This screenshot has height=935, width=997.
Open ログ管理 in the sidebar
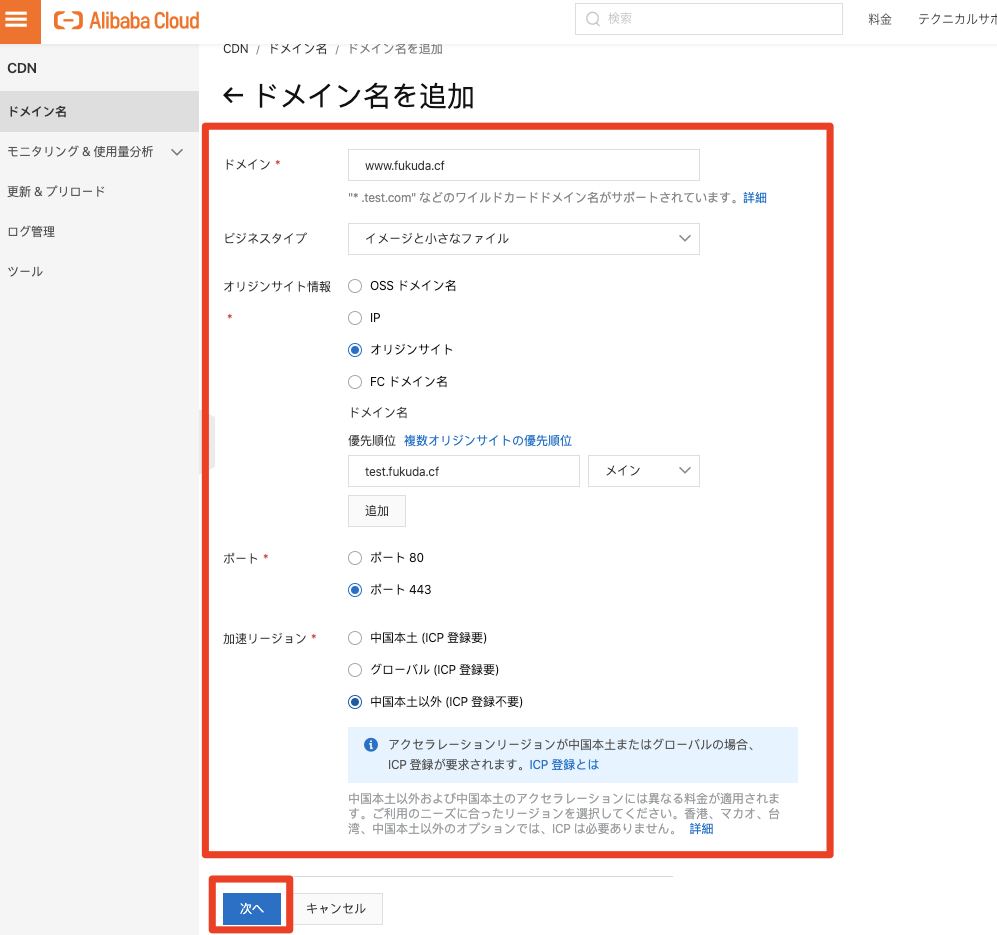pos(31,232)
